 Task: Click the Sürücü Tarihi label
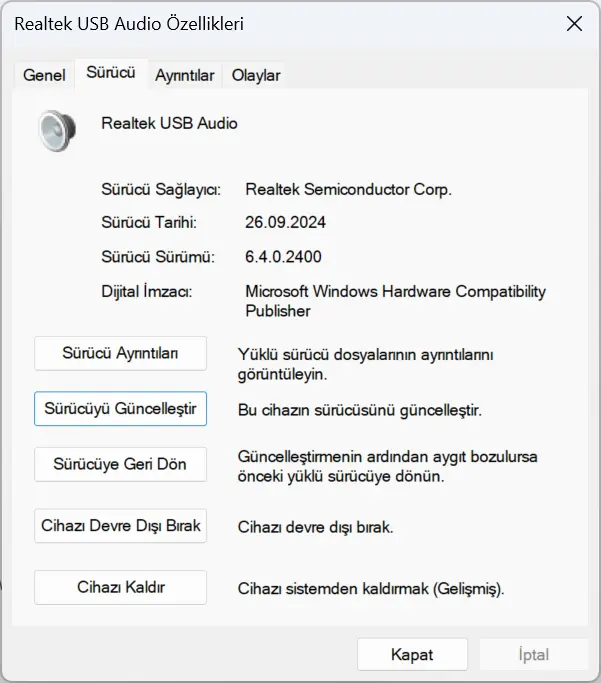[x=149, y=222]
